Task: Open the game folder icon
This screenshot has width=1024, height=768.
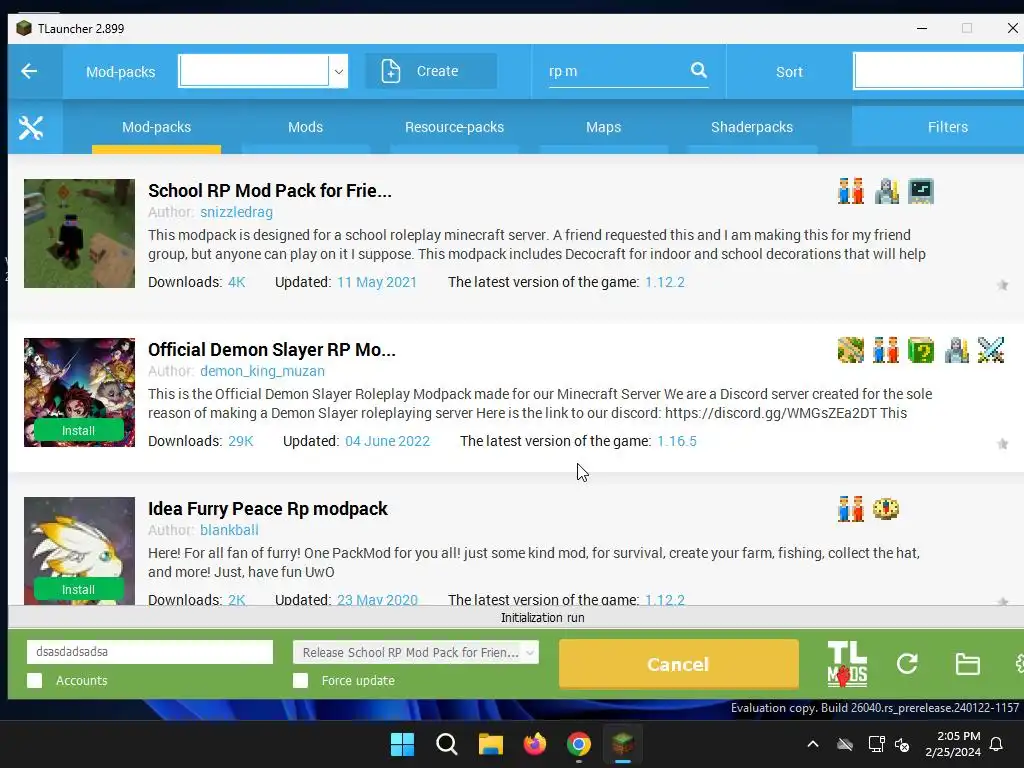Action: pos(967,664)
